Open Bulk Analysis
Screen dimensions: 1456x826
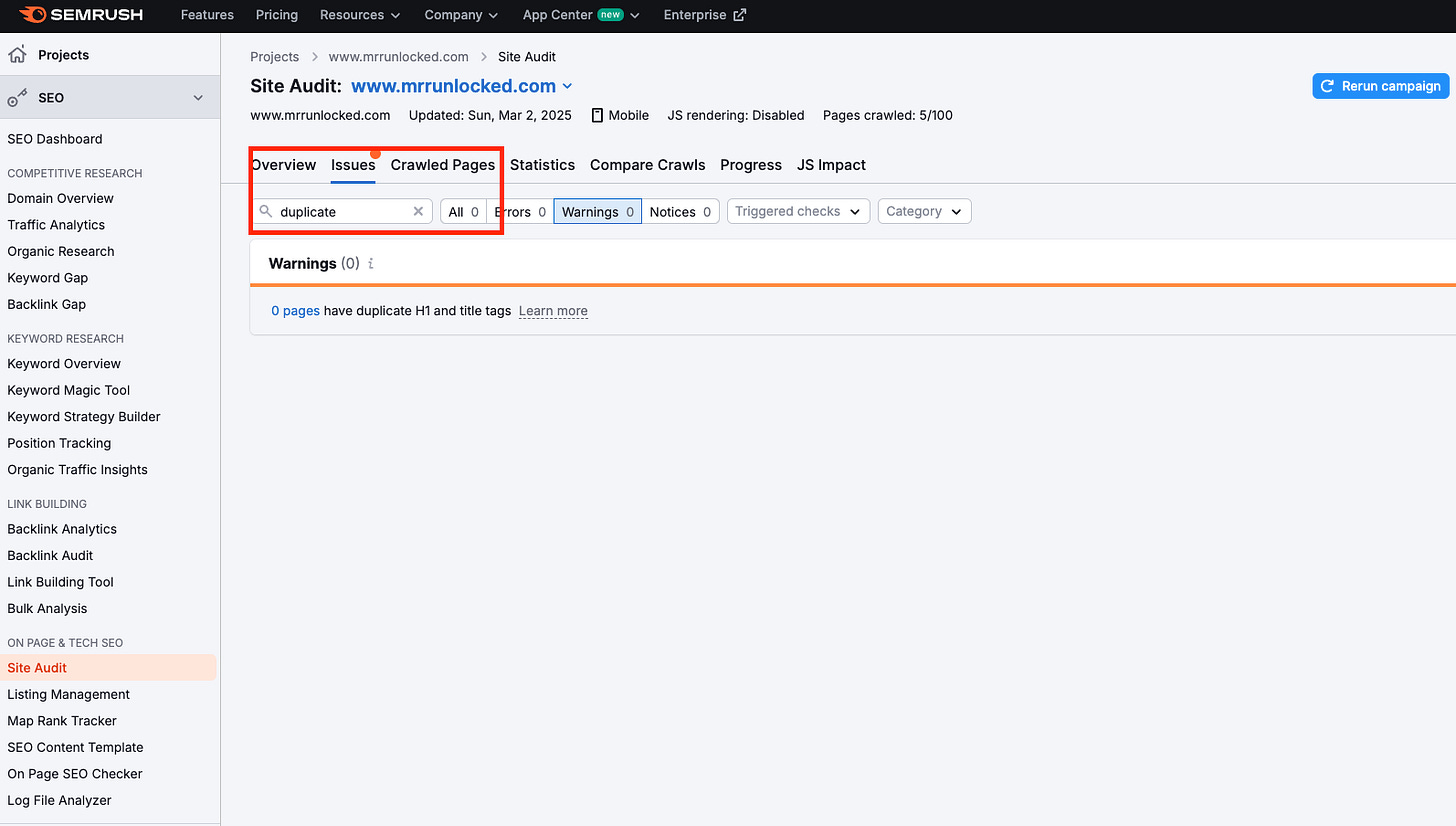(47, 609)
